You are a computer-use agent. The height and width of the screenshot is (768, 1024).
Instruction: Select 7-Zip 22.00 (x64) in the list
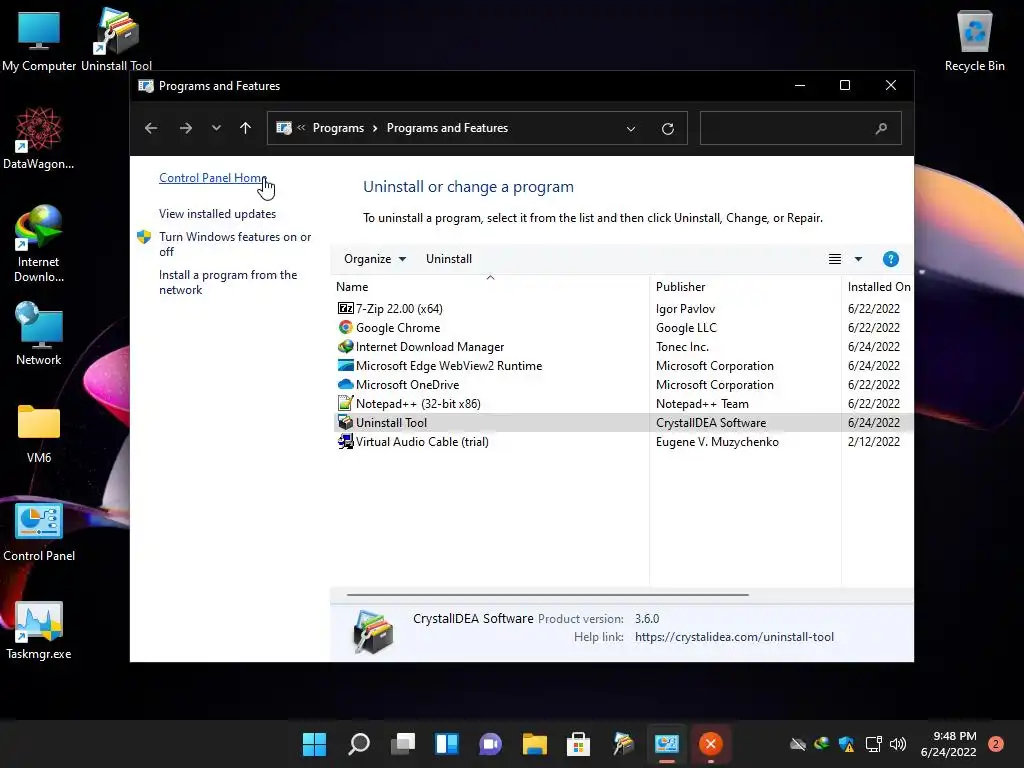coord(624,308)
